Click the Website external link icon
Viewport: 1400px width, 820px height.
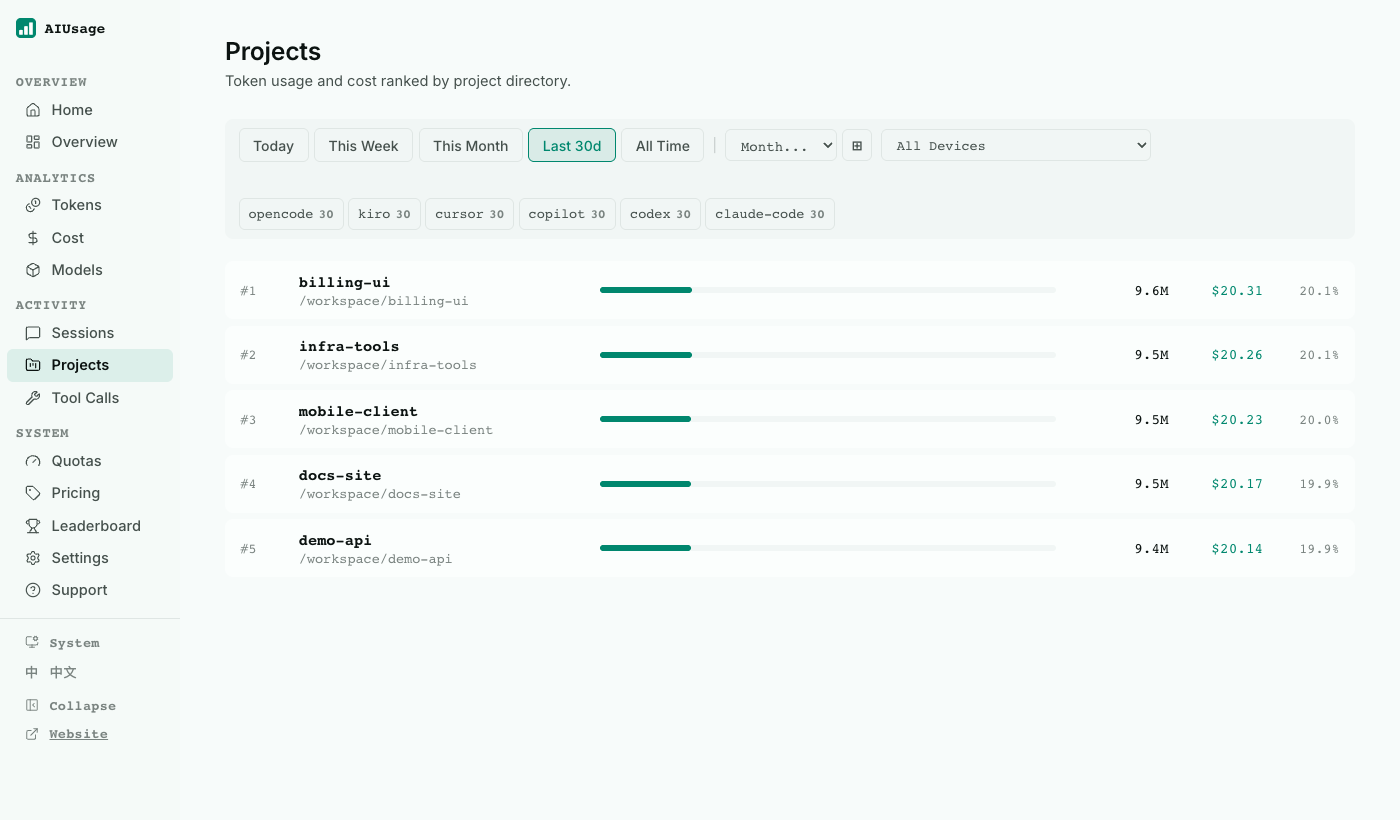point(32,734)
